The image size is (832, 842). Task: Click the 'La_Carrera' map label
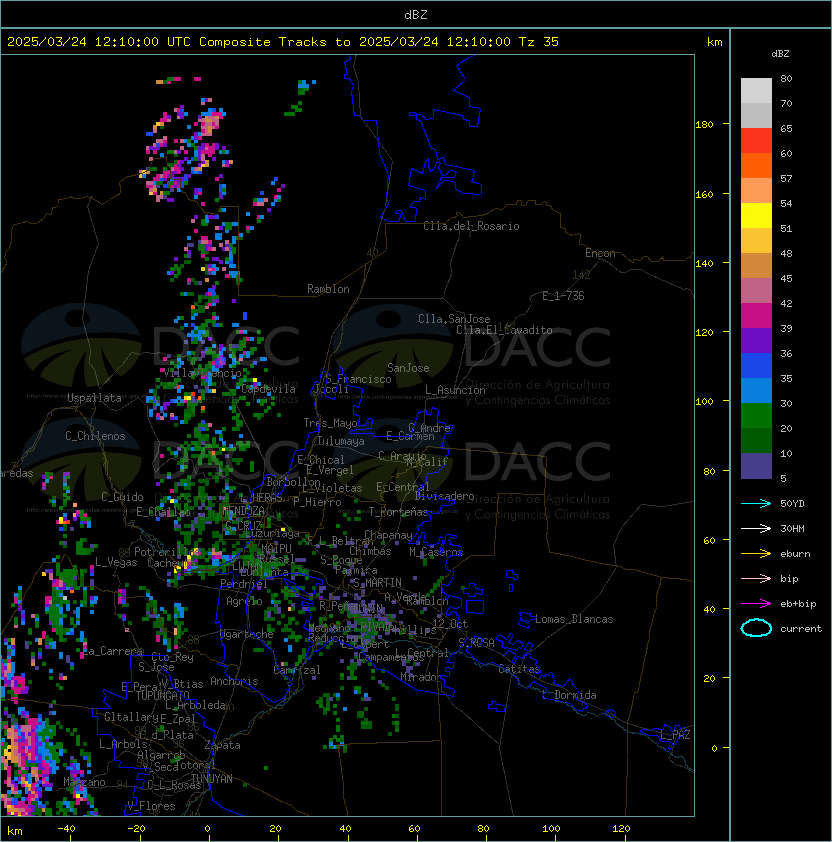[x=113, y=651]
